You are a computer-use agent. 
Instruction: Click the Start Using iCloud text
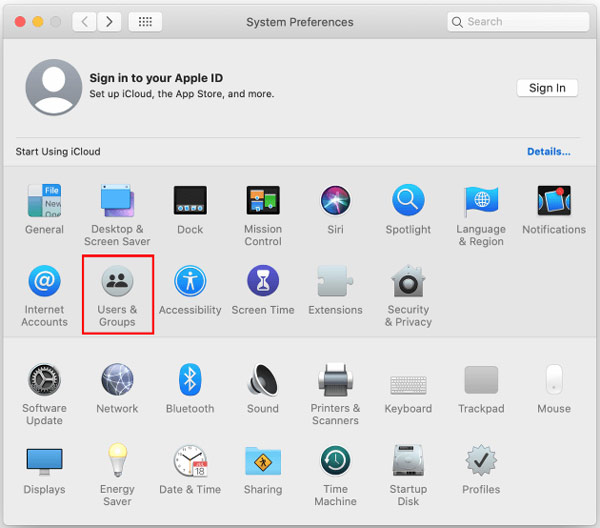pos(58,152)
